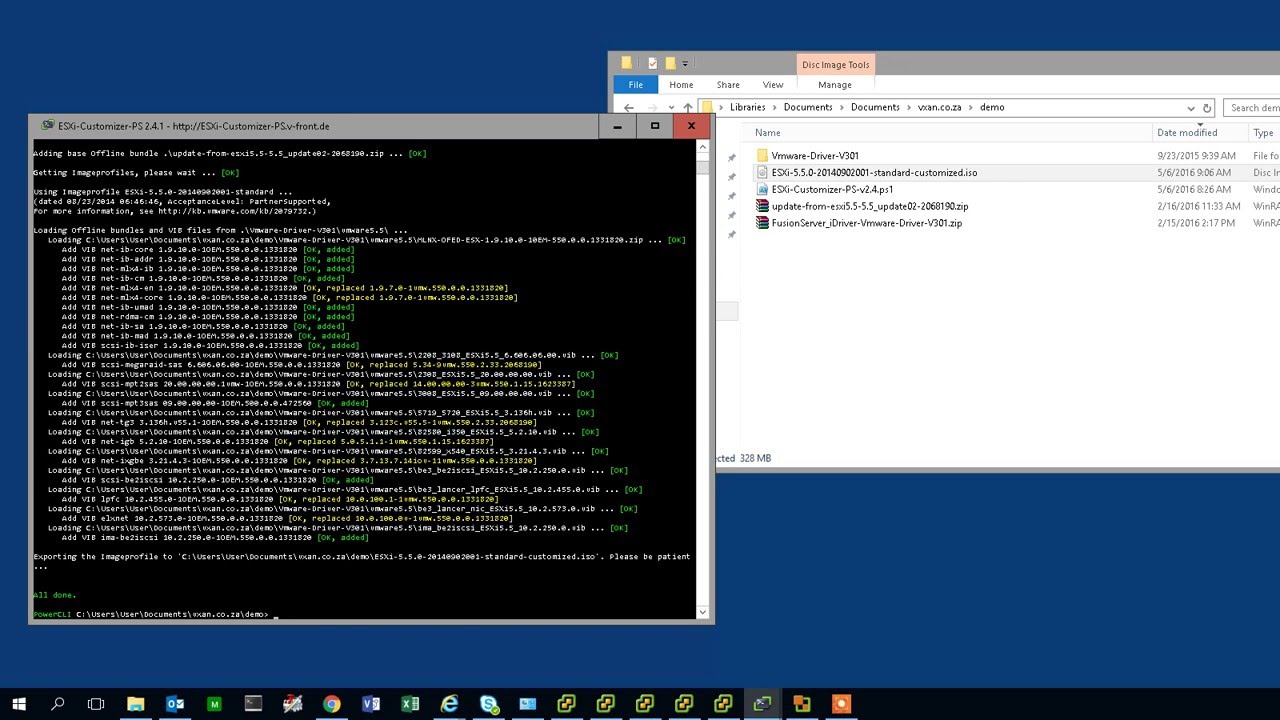The width and height of the screenshot is (1280, 720).
Task: Select update-from-esxi5.5-5.5_update02-2068190.zip file name
Action: pyautogui.click(x=870, y=206)
